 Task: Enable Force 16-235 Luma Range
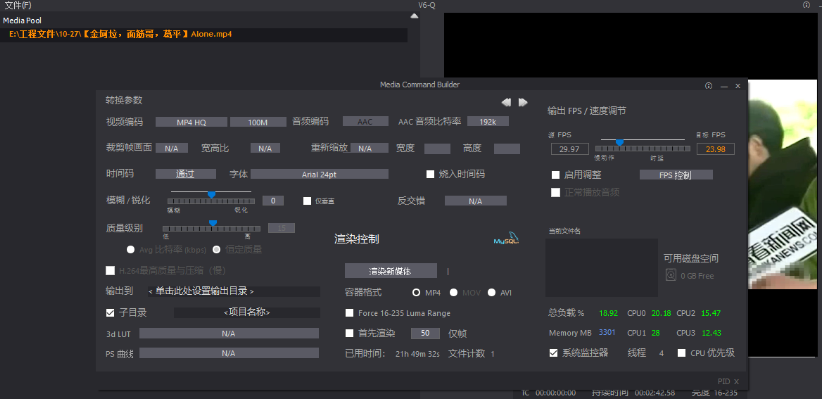point(349,313)
